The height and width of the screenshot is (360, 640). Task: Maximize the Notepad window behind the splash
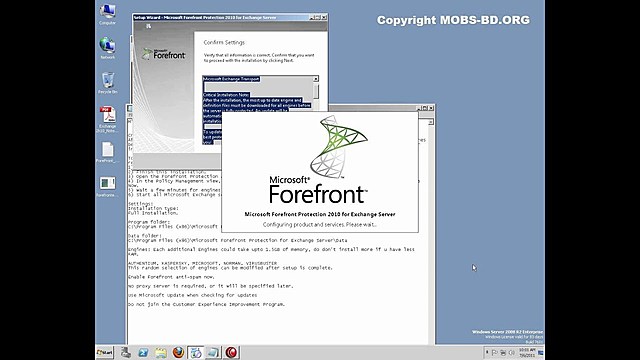click(x=424, y=108)
